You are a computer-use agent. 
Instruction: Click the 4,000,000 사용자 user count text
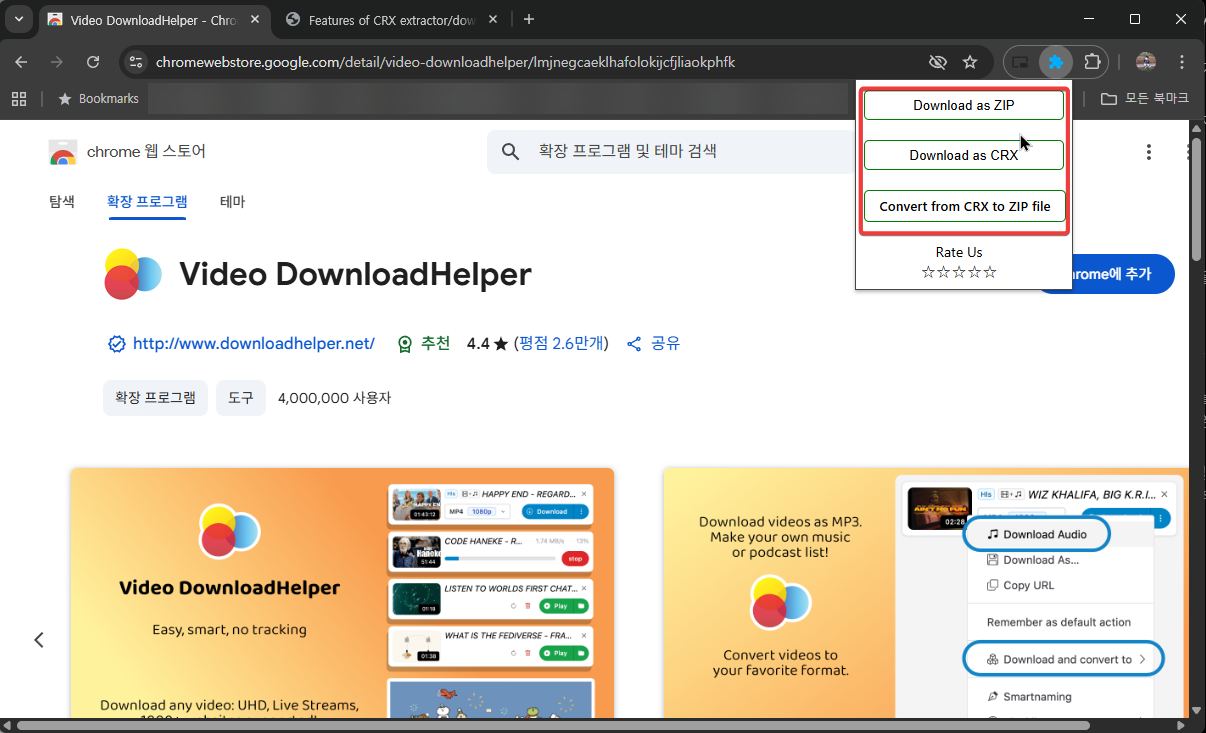[x=334, y=397]
